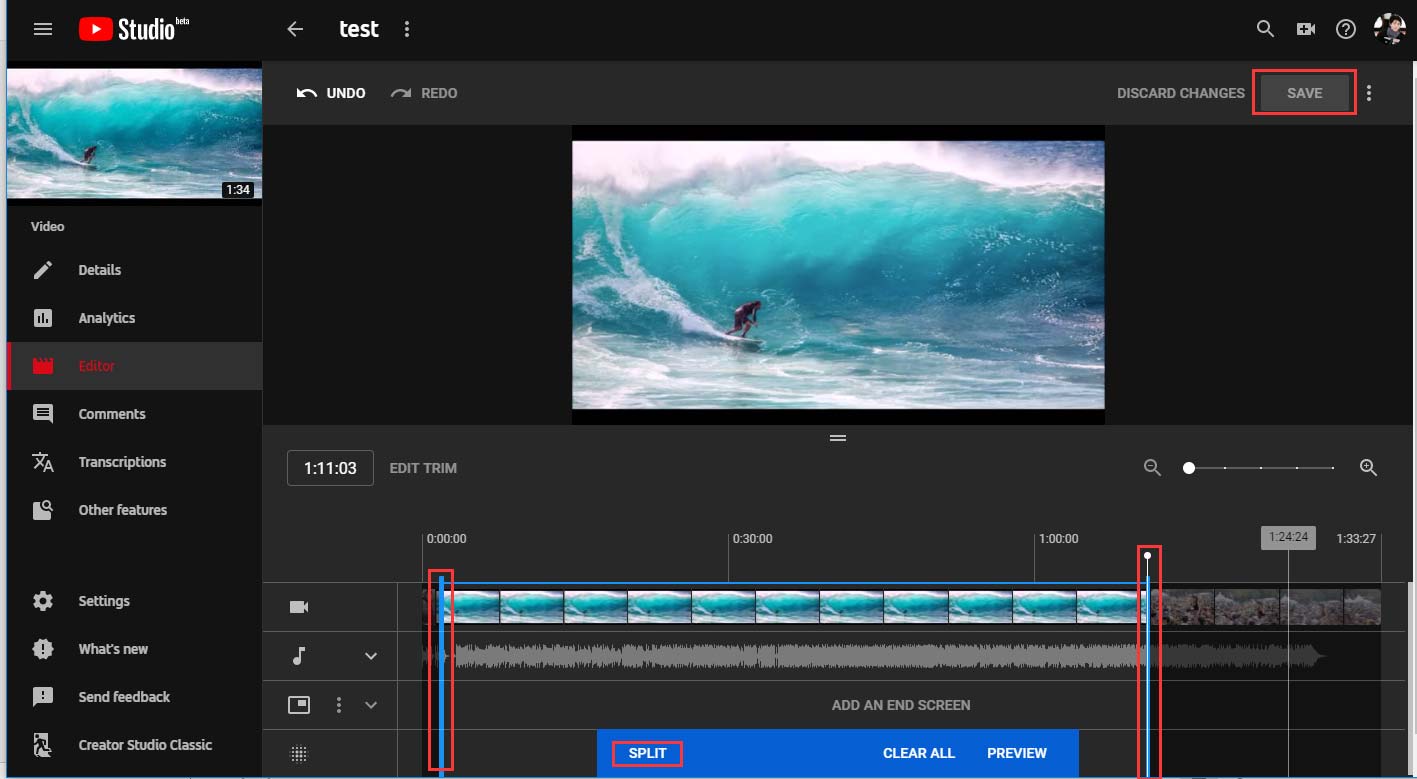Expand the end screen track chevron
Viewport: 1417px width, 779px height.
[x=370, y=705]
